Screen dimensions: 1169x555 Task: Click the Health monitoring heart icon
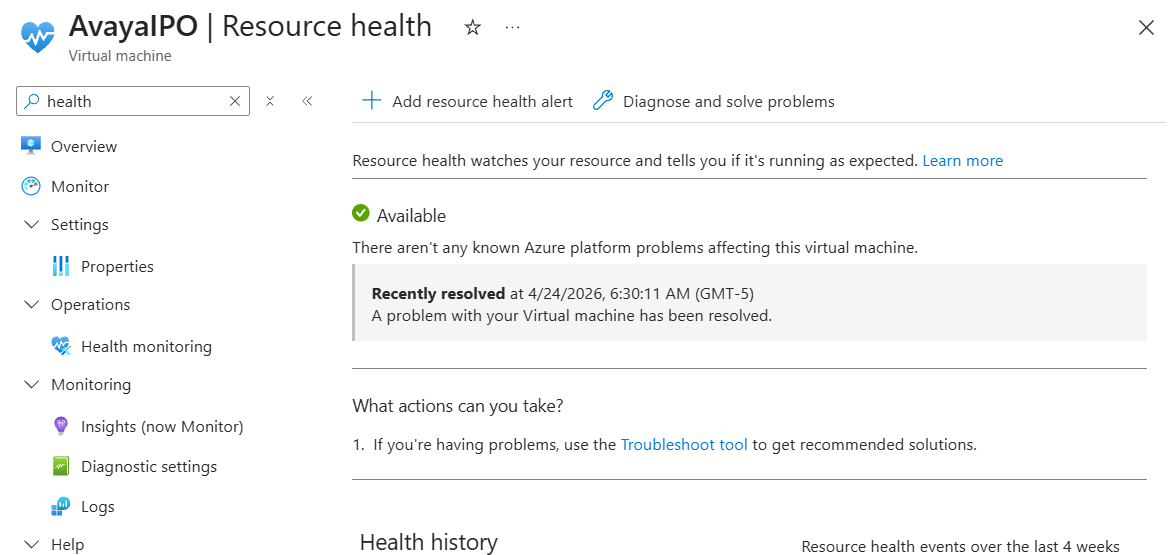click(x=61, y=346)
